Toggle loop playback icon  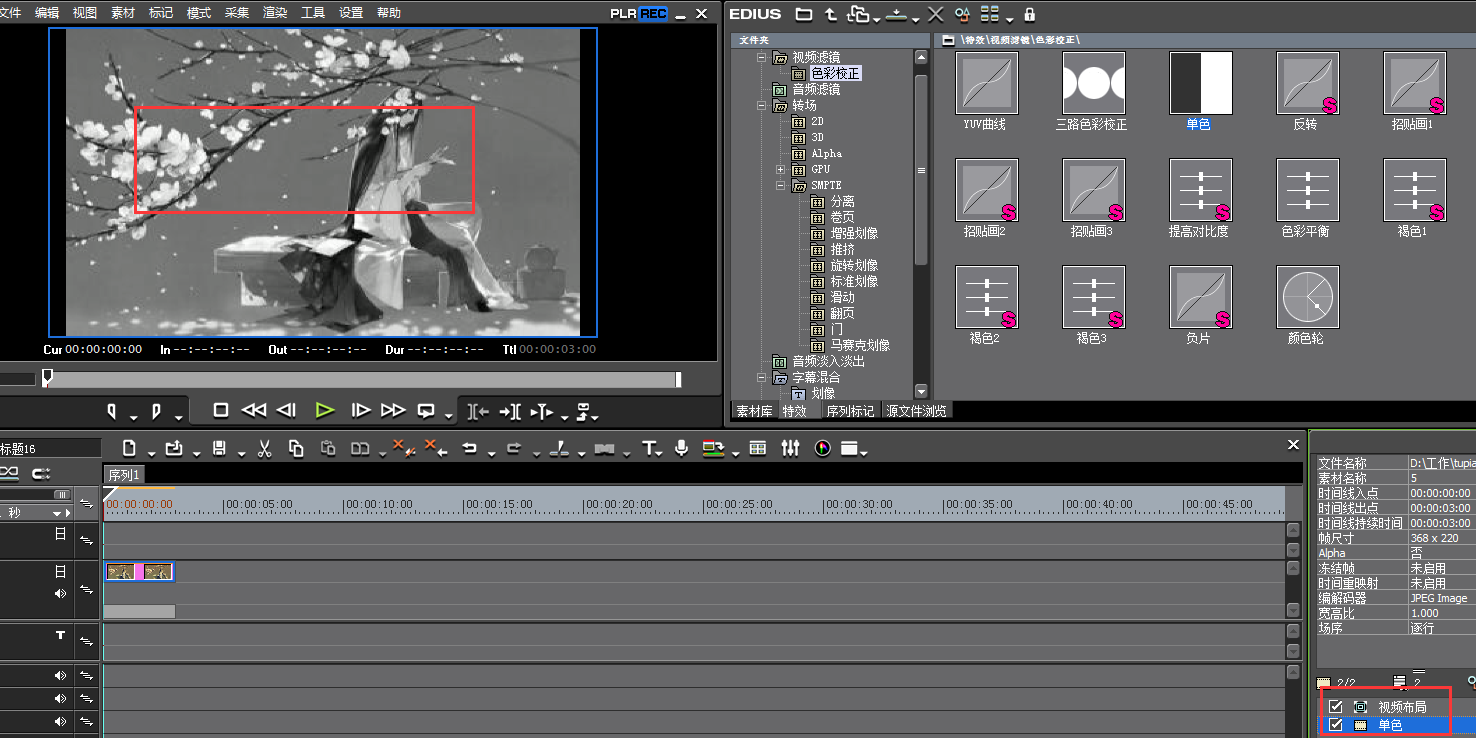427,410
